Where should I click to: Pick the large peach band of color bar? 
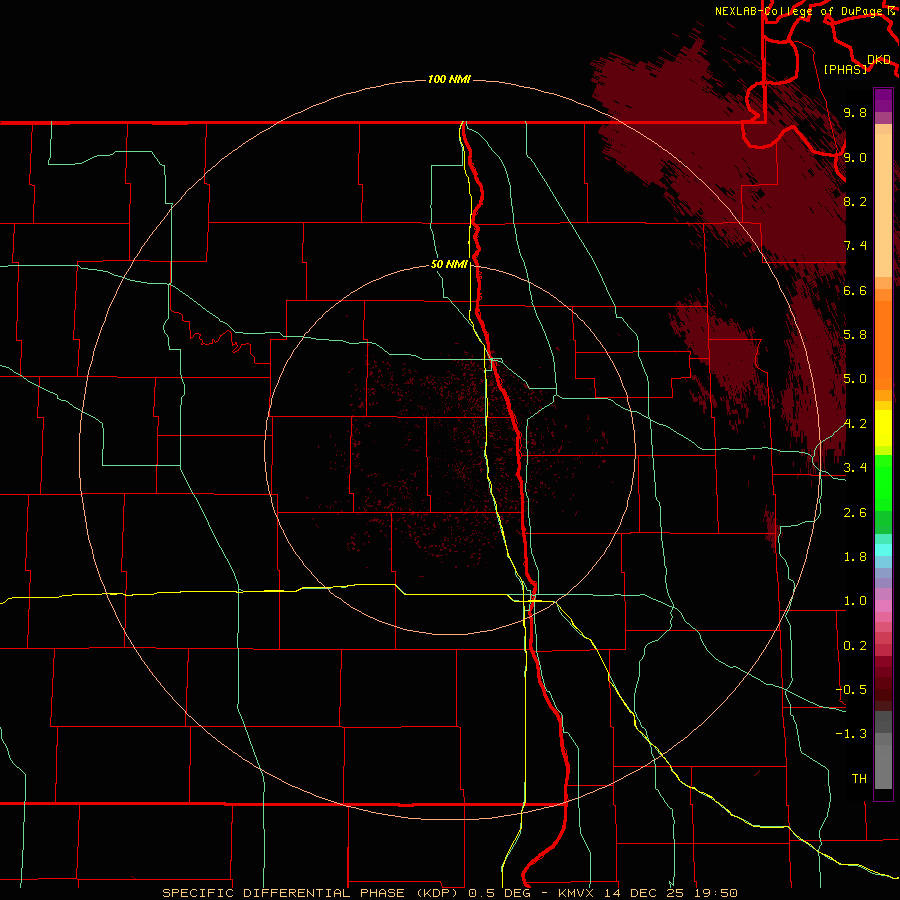(x=883, y=205)
